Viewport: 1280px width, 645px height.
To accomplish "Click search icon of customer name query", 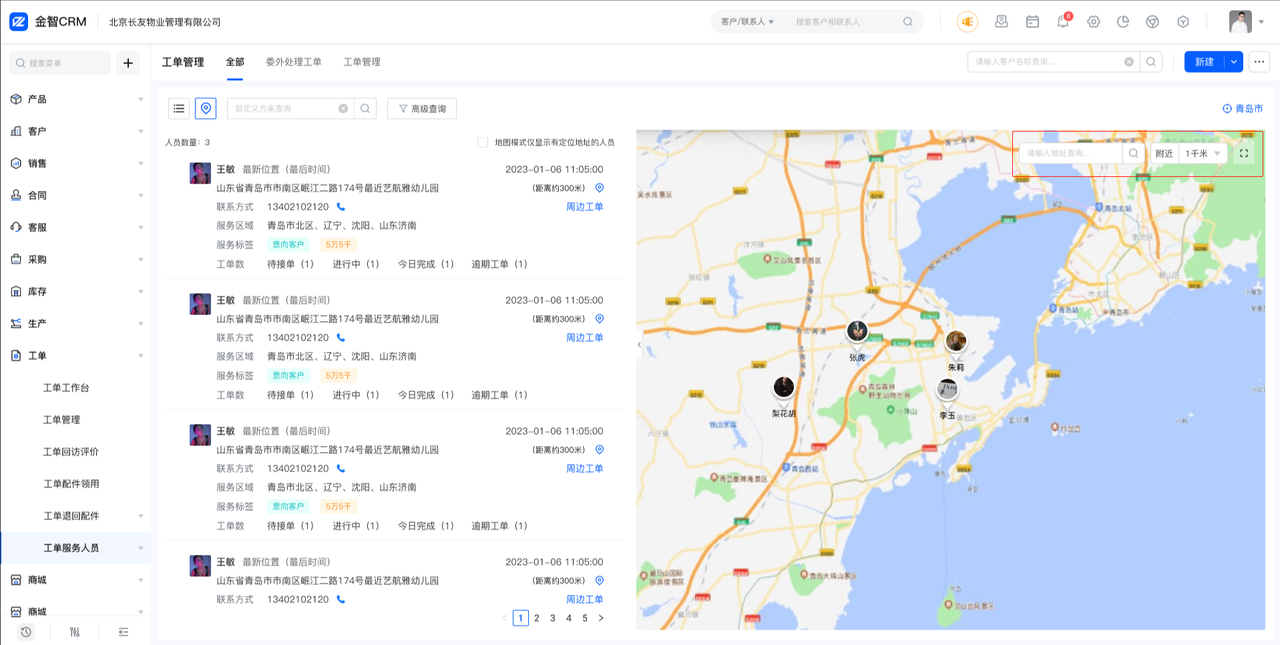I will (x=1151, y=62).
